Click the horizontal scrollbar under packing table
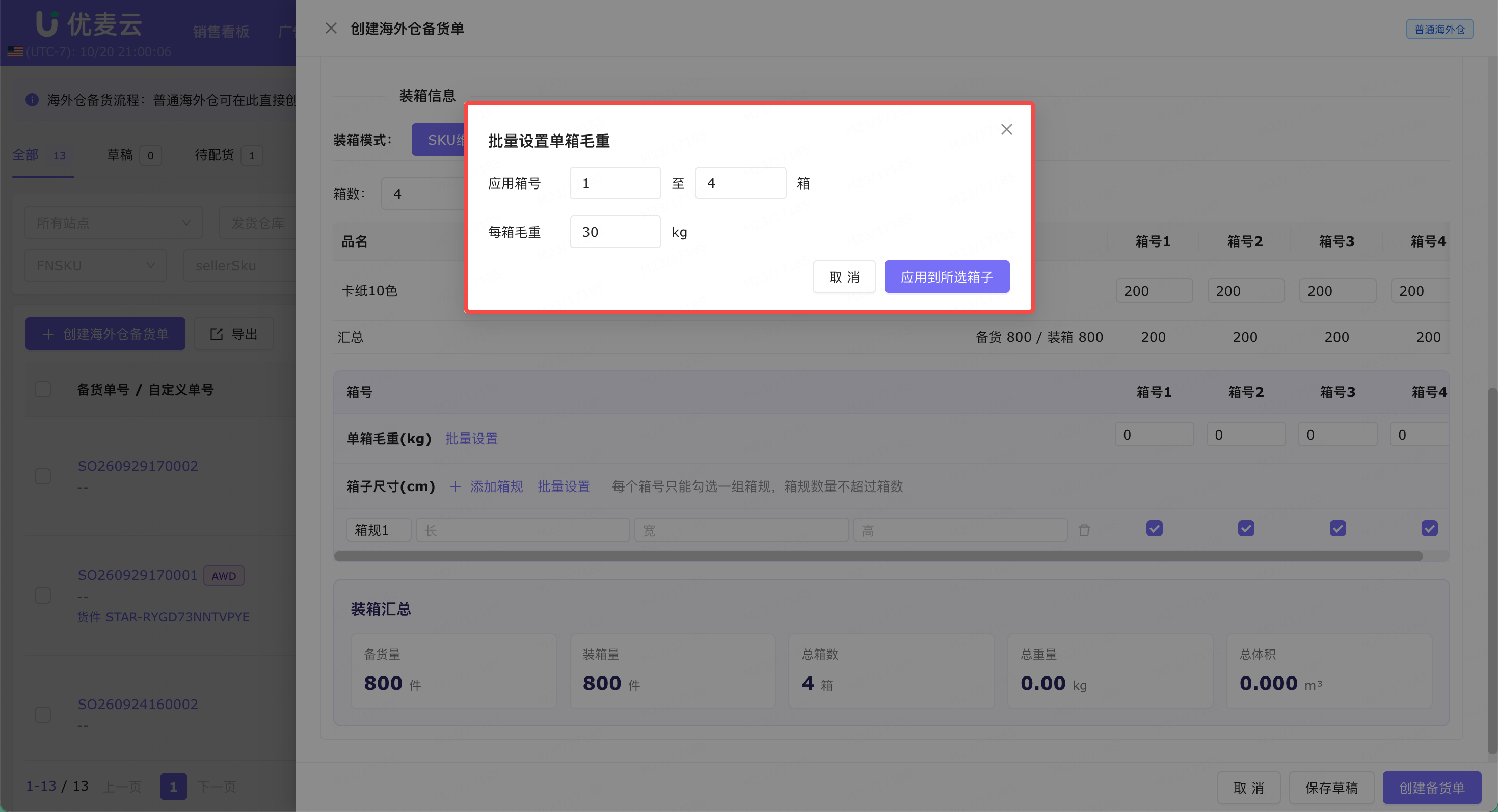This screenshot has height=812, width=1498. point(878,556)
